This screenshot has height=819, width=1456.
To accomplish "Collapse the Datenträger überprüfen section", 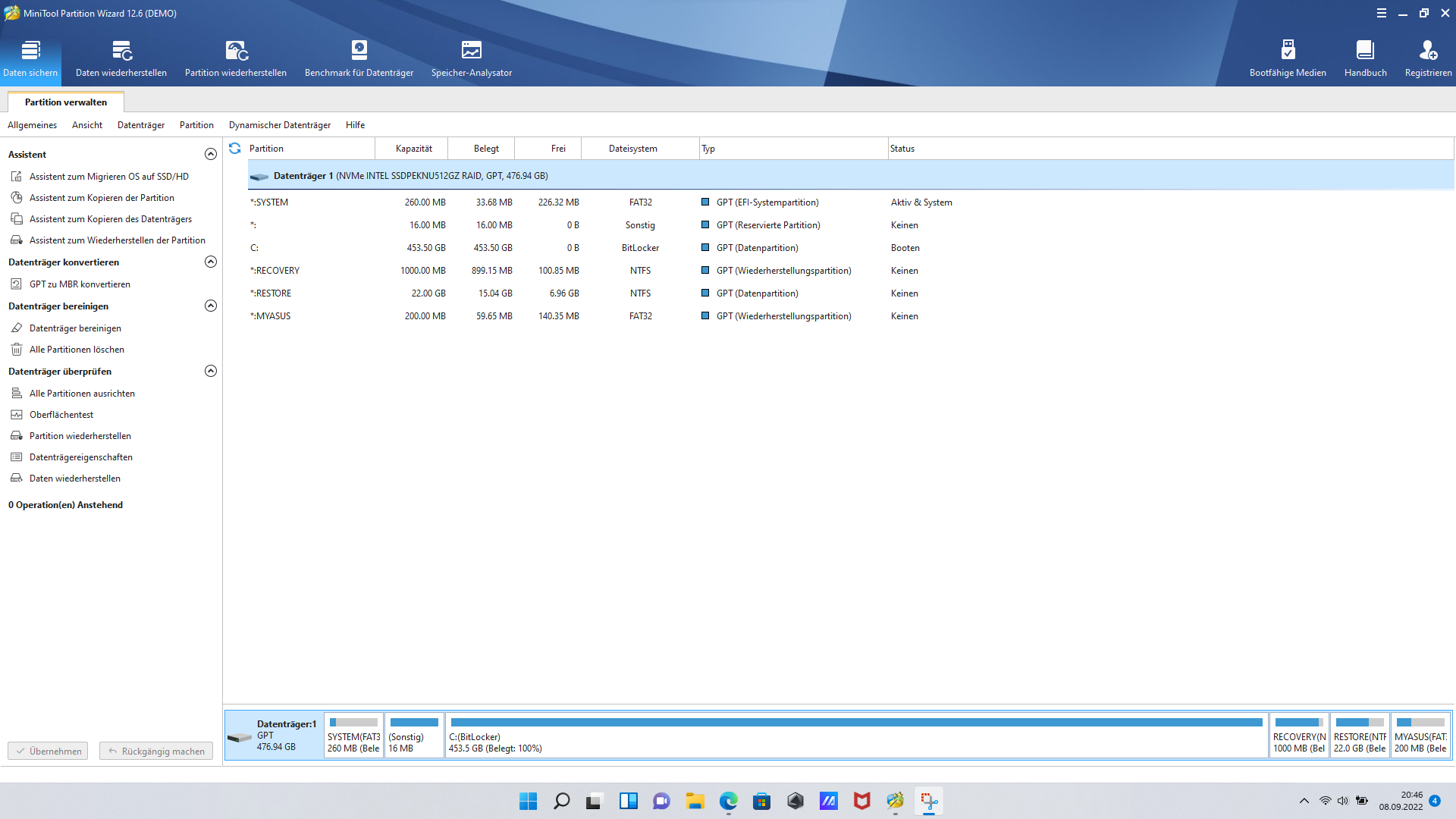I will pos(211,371).
